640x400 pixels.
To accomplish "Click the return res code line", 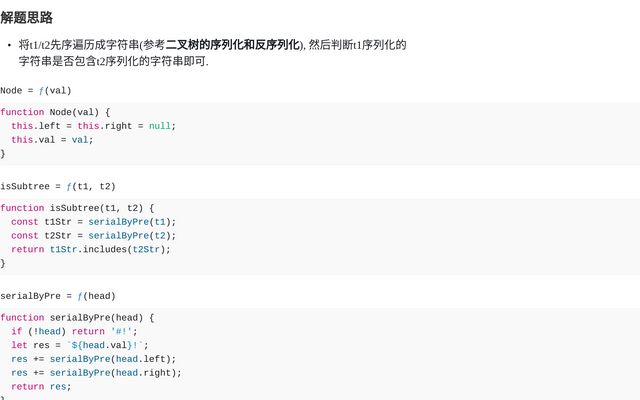I will [x=41, y=386].
